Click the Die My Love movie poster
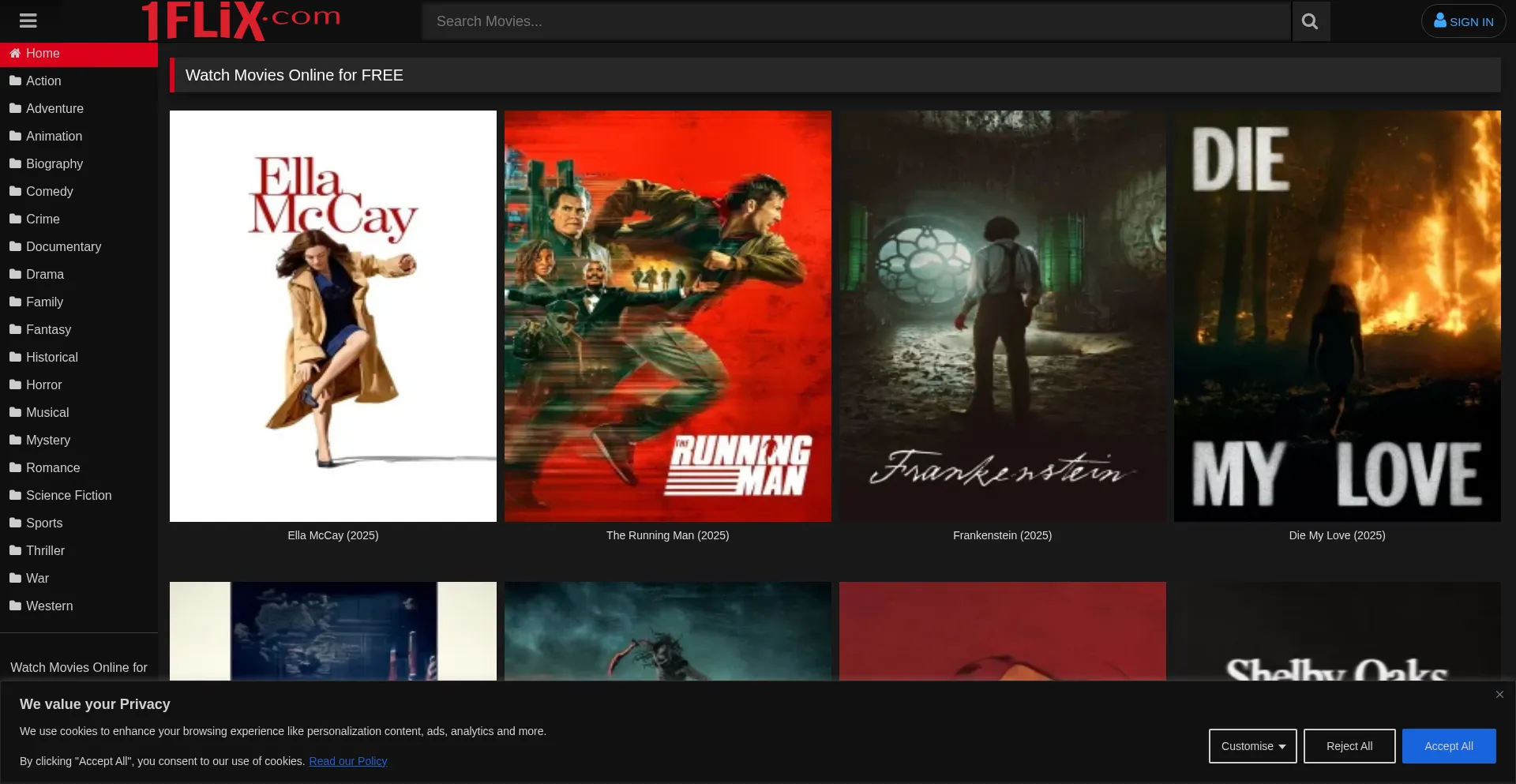Viewport: 1516px width, 784px height. coord(1337,316)
